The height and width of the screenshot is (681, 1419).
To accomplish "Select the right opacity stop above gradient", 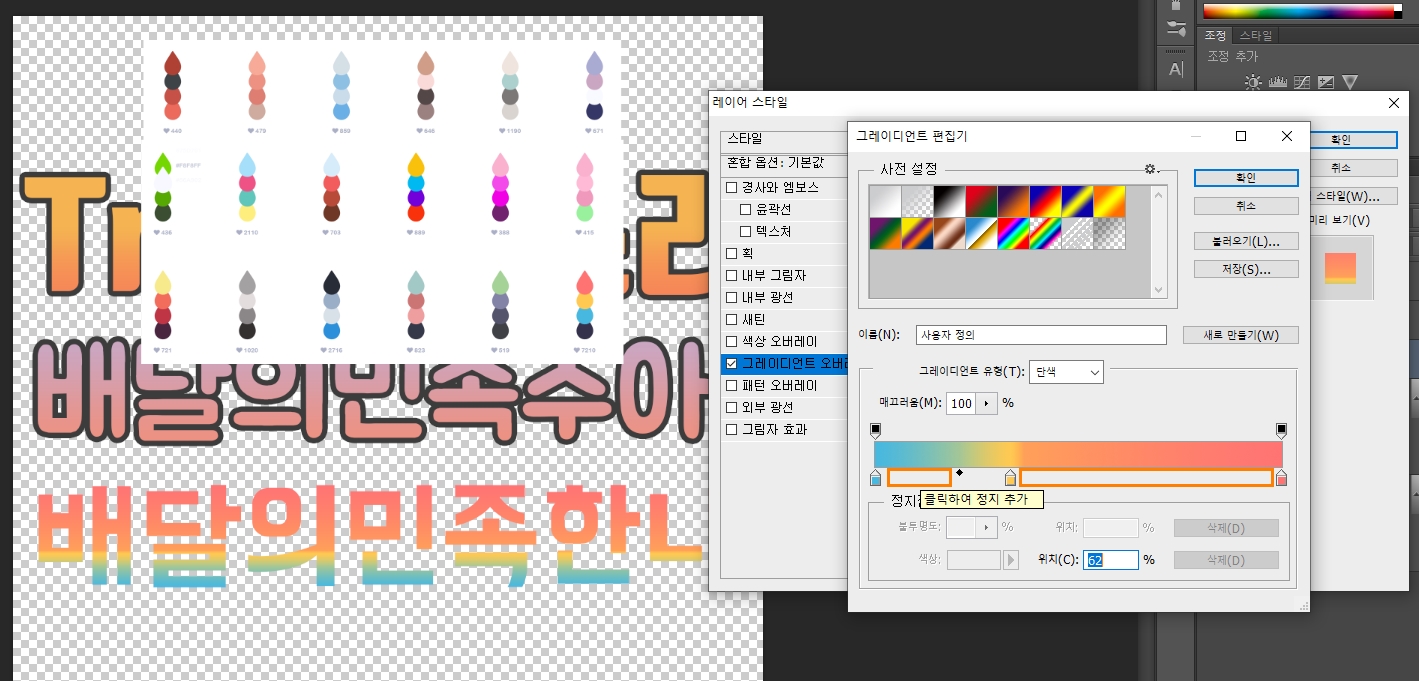I will 1281,431.
